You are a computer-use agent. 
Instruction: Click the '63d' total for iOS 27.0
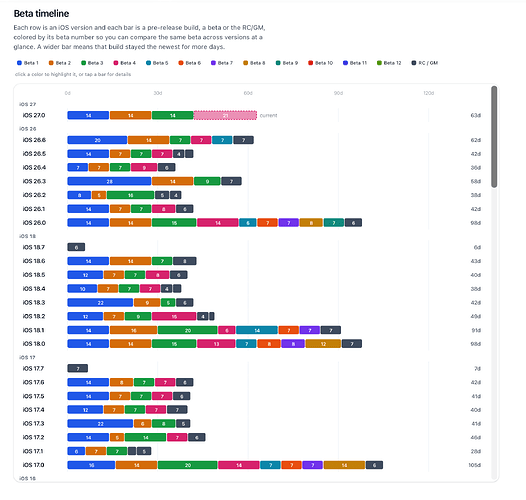pos(476,115)
